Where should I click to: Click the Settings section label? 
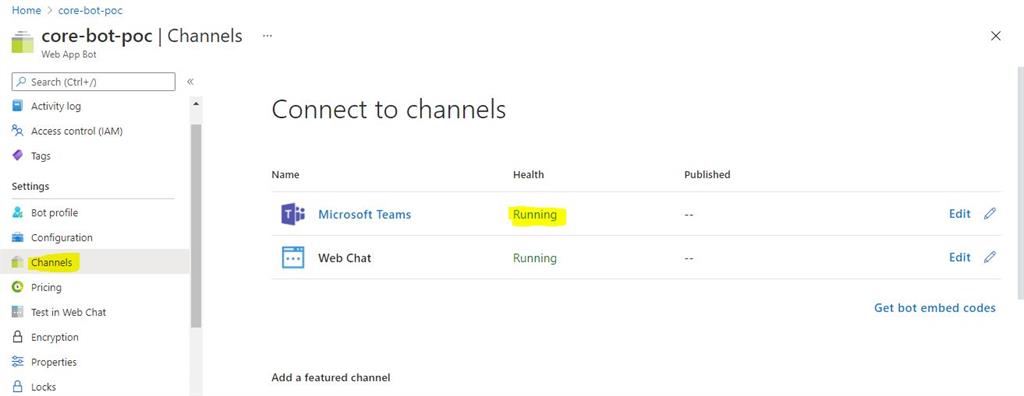coord(30,186)
